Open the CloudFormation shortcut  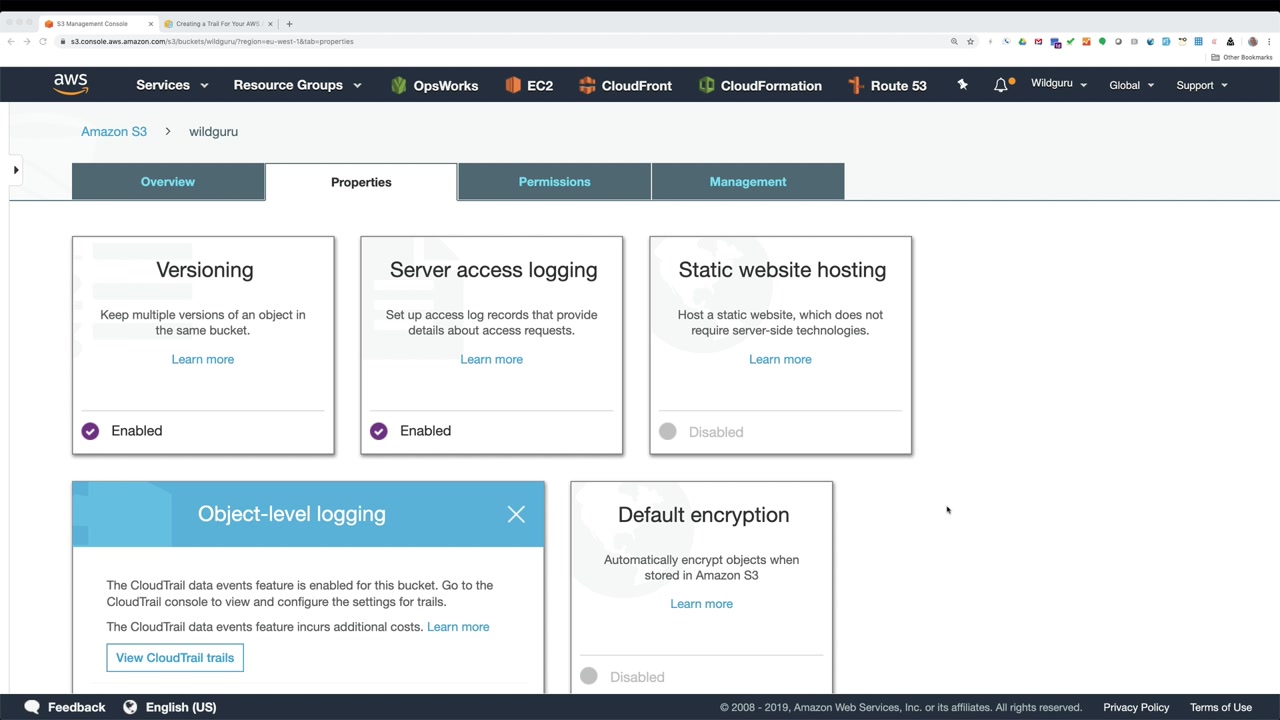pos(760,85)
